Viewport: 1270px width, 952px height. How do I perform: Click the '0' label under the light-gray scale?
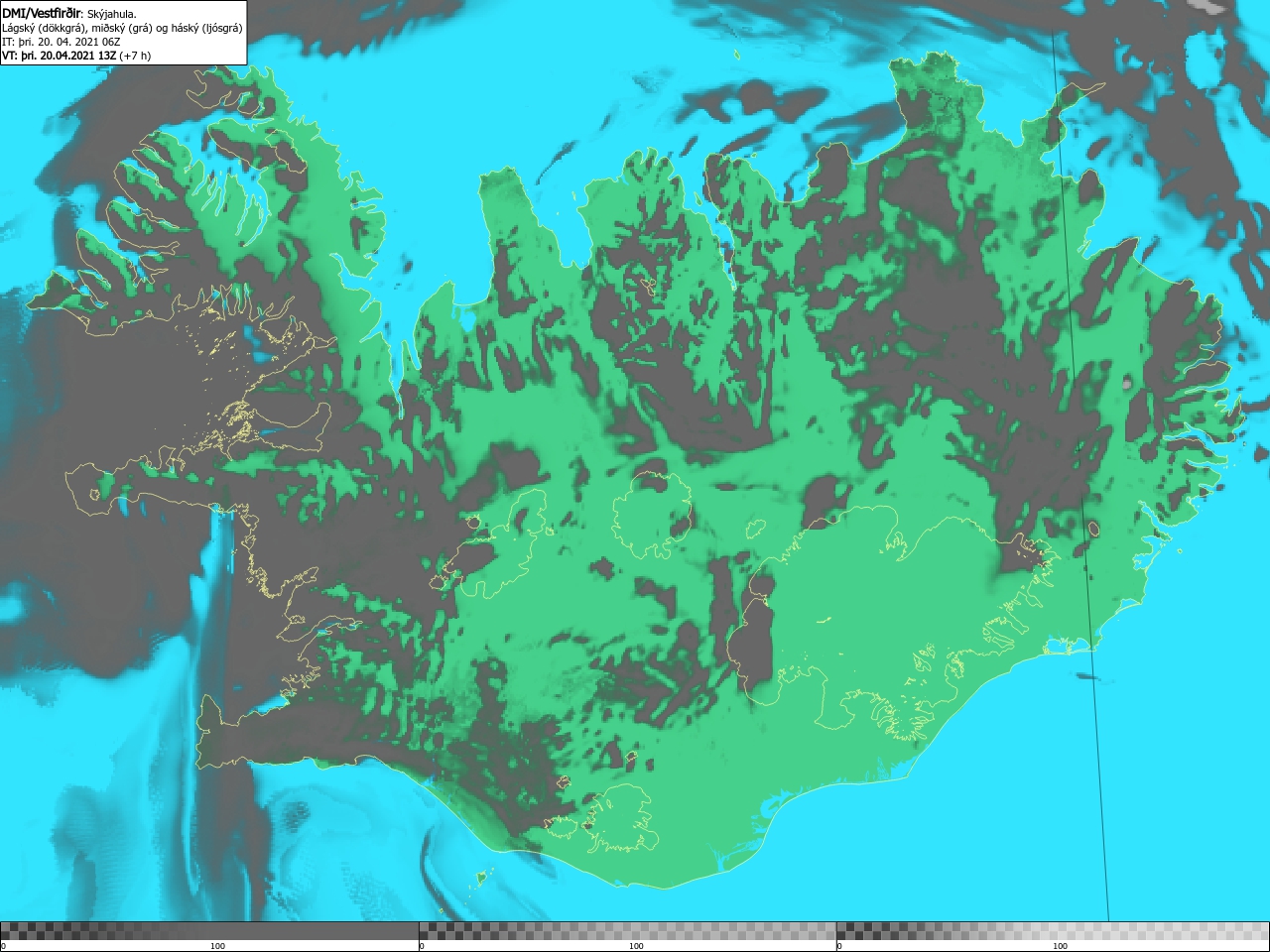coord(840,946)
